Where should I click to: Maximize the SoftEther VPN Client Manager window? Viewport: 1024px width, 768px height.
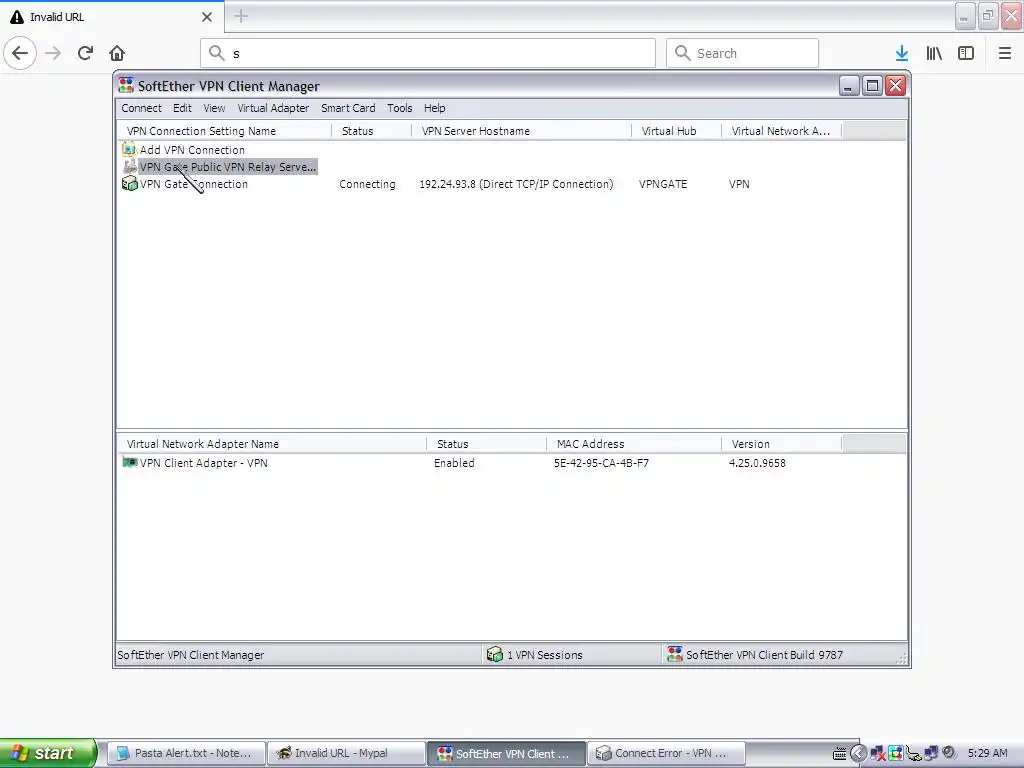[872, 86]
